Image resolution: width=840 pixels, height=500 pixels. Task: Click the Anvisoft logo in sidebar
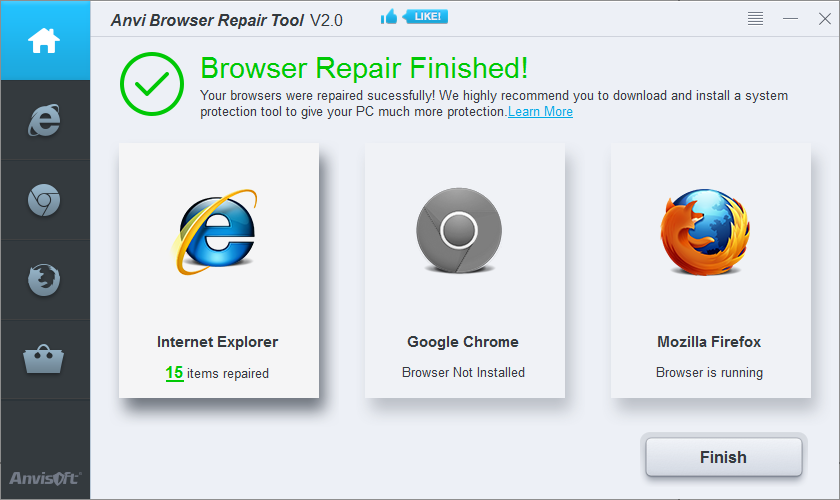coord(45,477)
